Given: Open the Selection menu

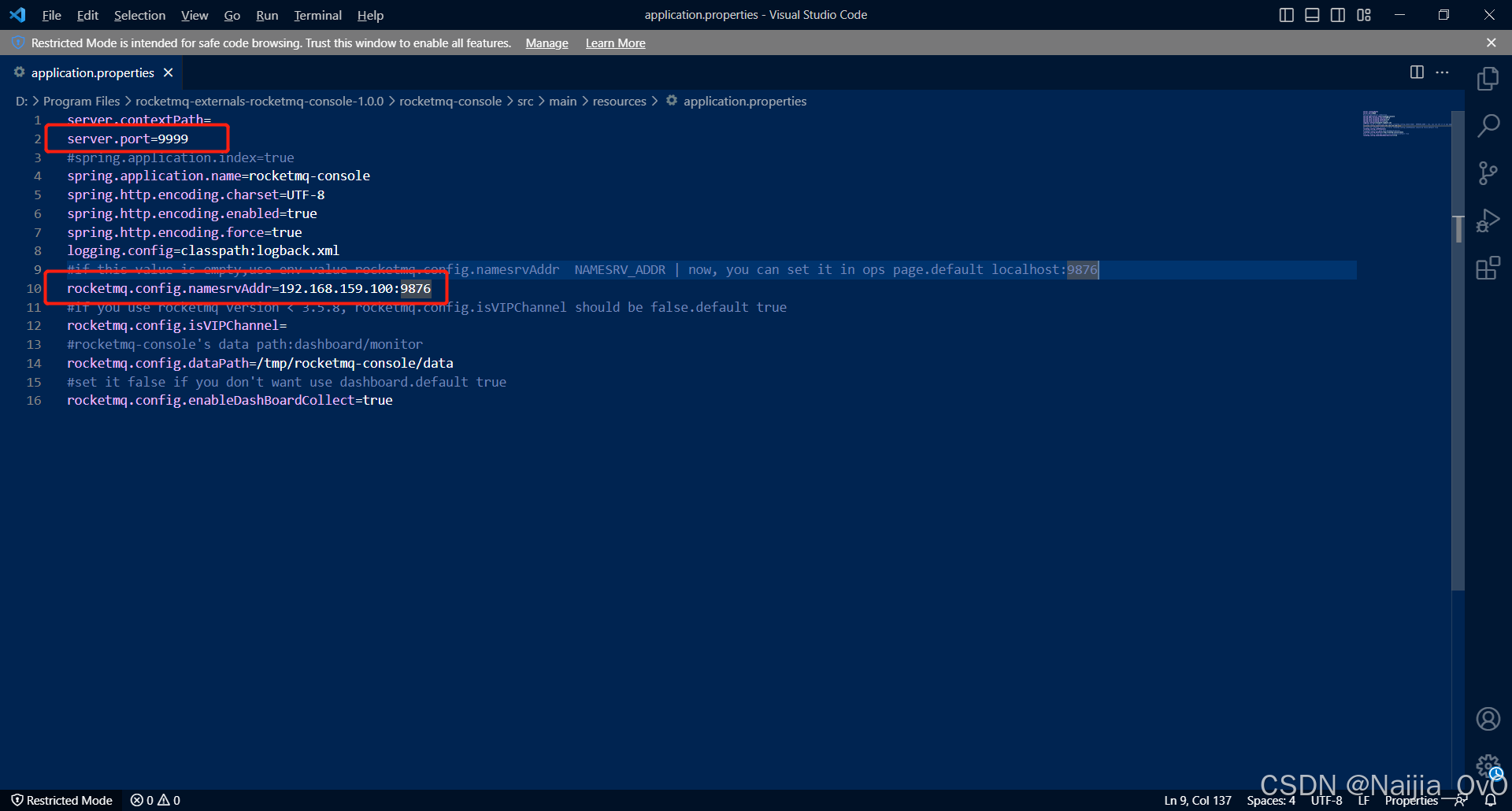Looking at the screenshot, I should click(139, 15).
